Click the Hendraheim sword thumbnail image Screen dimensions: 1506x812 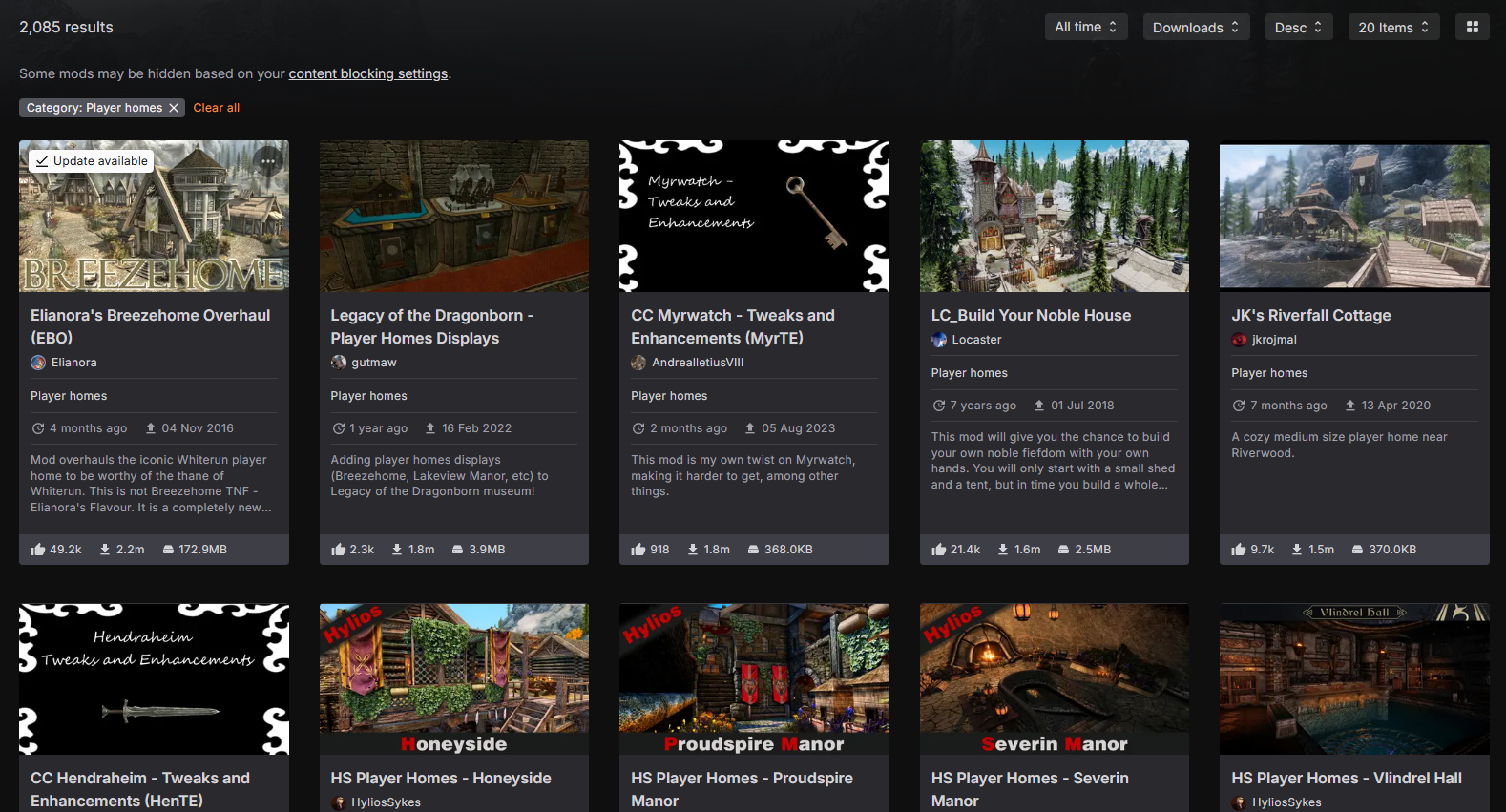[x=154, y=679]
